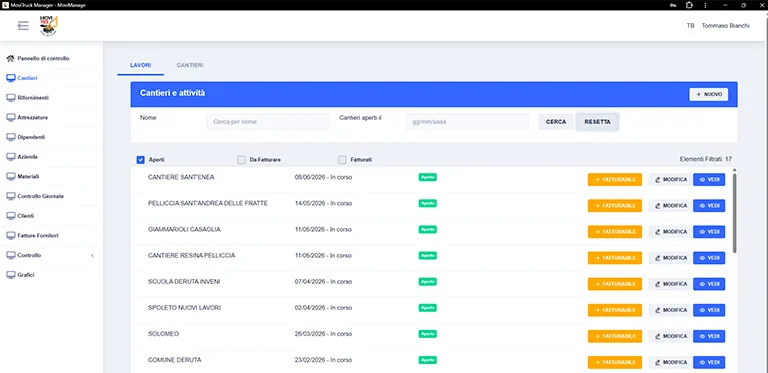Image resolution: width=768 pixels, height=373 pixels.
Task: View CANTIERE SANT'ENEA with Vedi
Action: 709,180
